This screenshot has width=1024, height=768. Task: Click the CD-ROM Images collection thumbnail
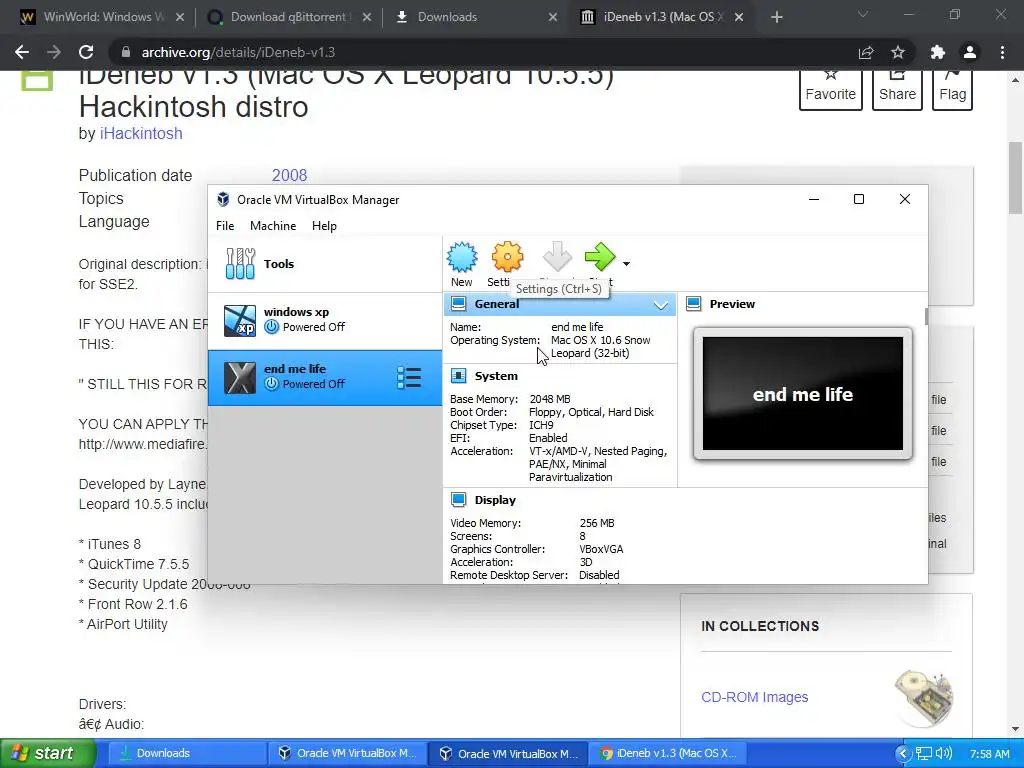pos(923,697)
